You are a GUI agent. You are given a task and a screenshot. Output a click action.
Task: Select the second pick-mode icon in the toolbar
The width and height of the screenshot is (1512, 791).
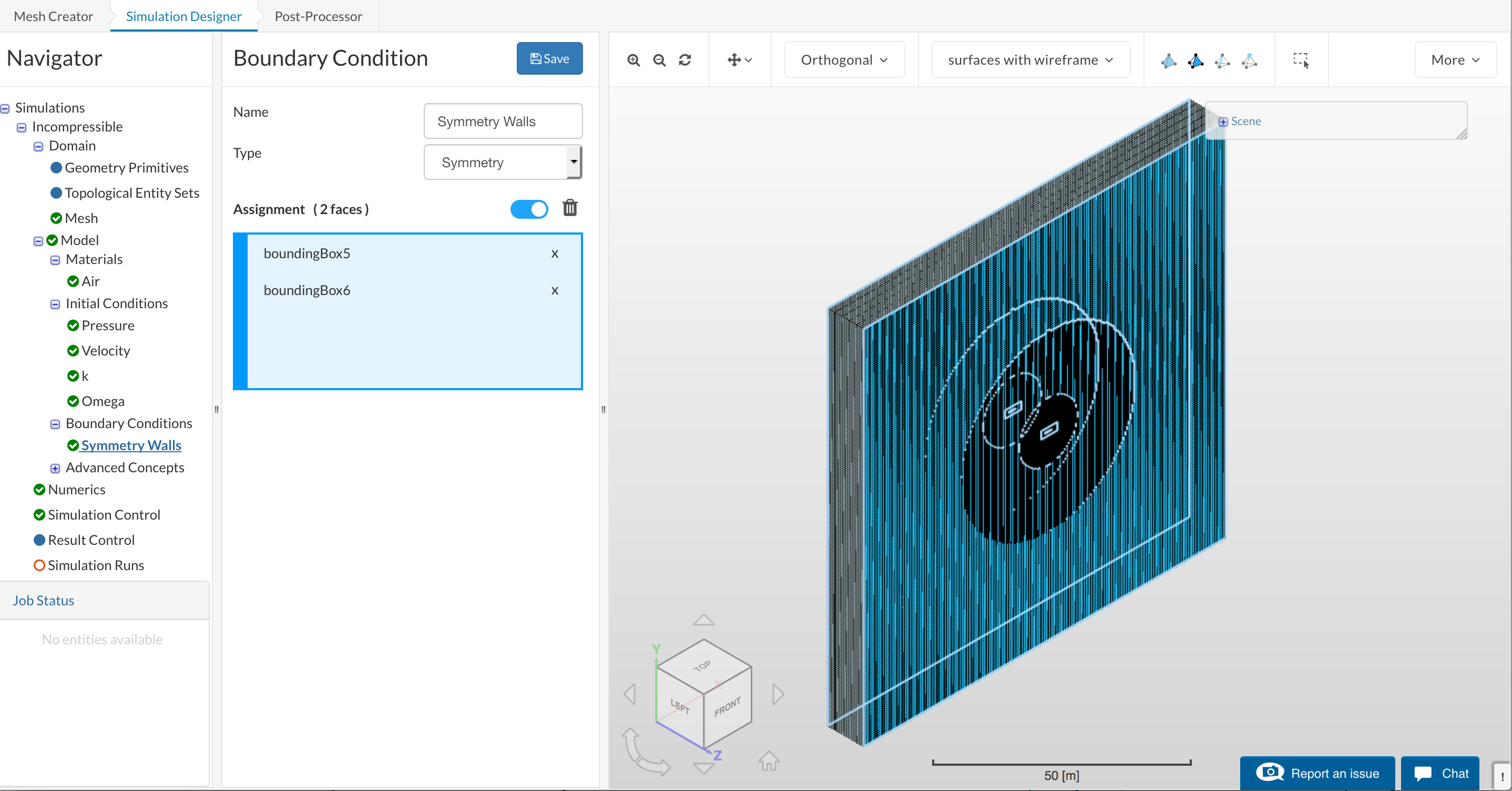(1195, 60)
